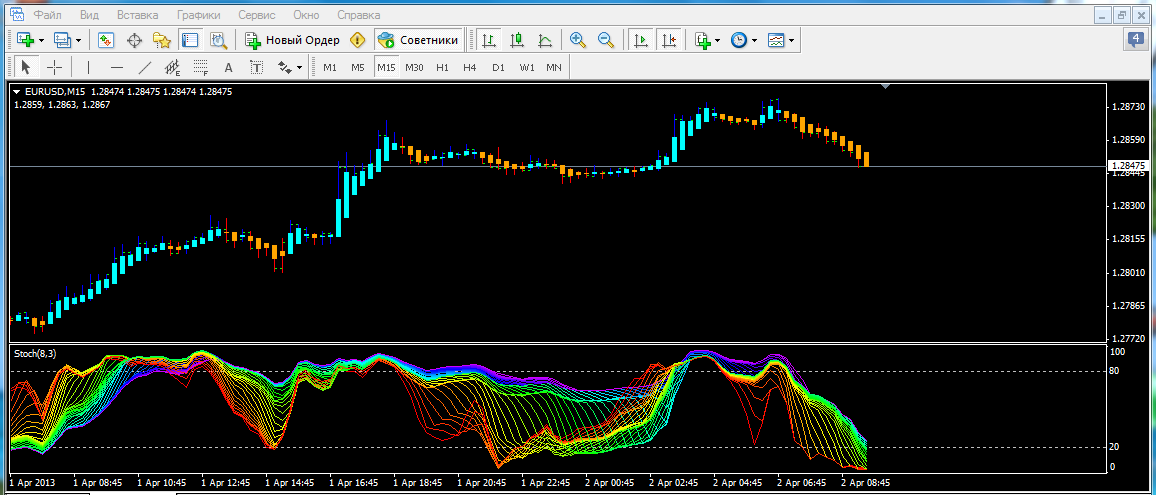Switch to D1 timeframe
The width and height of the screenshot is (1156, 495).
click(x=498, y=67)
